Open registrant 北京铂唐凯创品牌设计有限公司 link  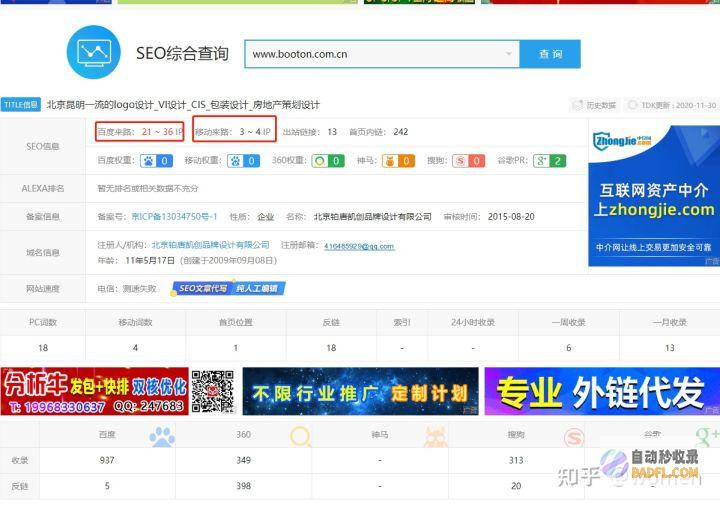(210, 245)
